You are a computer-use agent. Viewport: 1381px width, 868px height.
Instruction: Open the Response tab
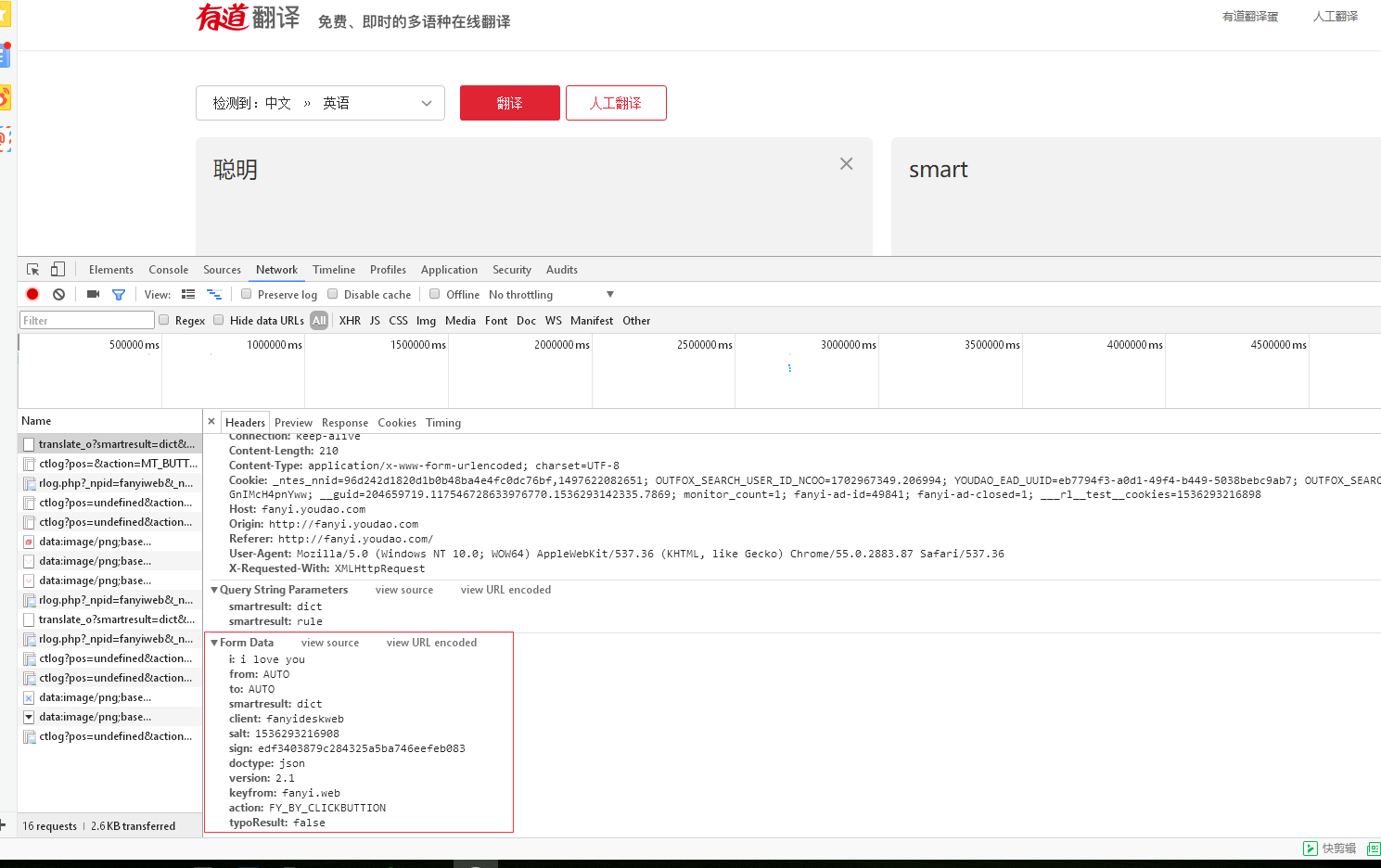pyautogui.click(x=345, y=423)
